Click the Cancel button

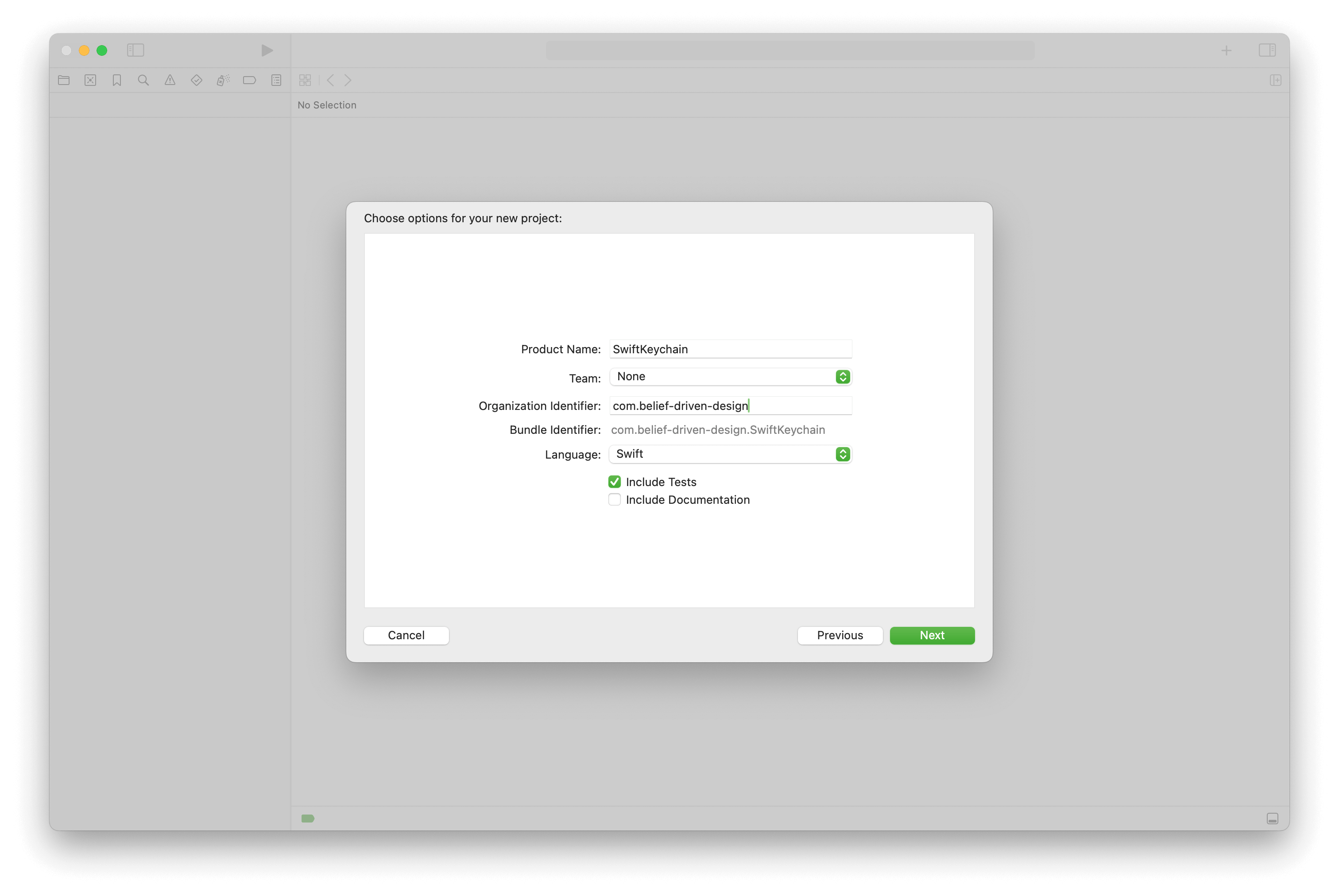(406, 634)
